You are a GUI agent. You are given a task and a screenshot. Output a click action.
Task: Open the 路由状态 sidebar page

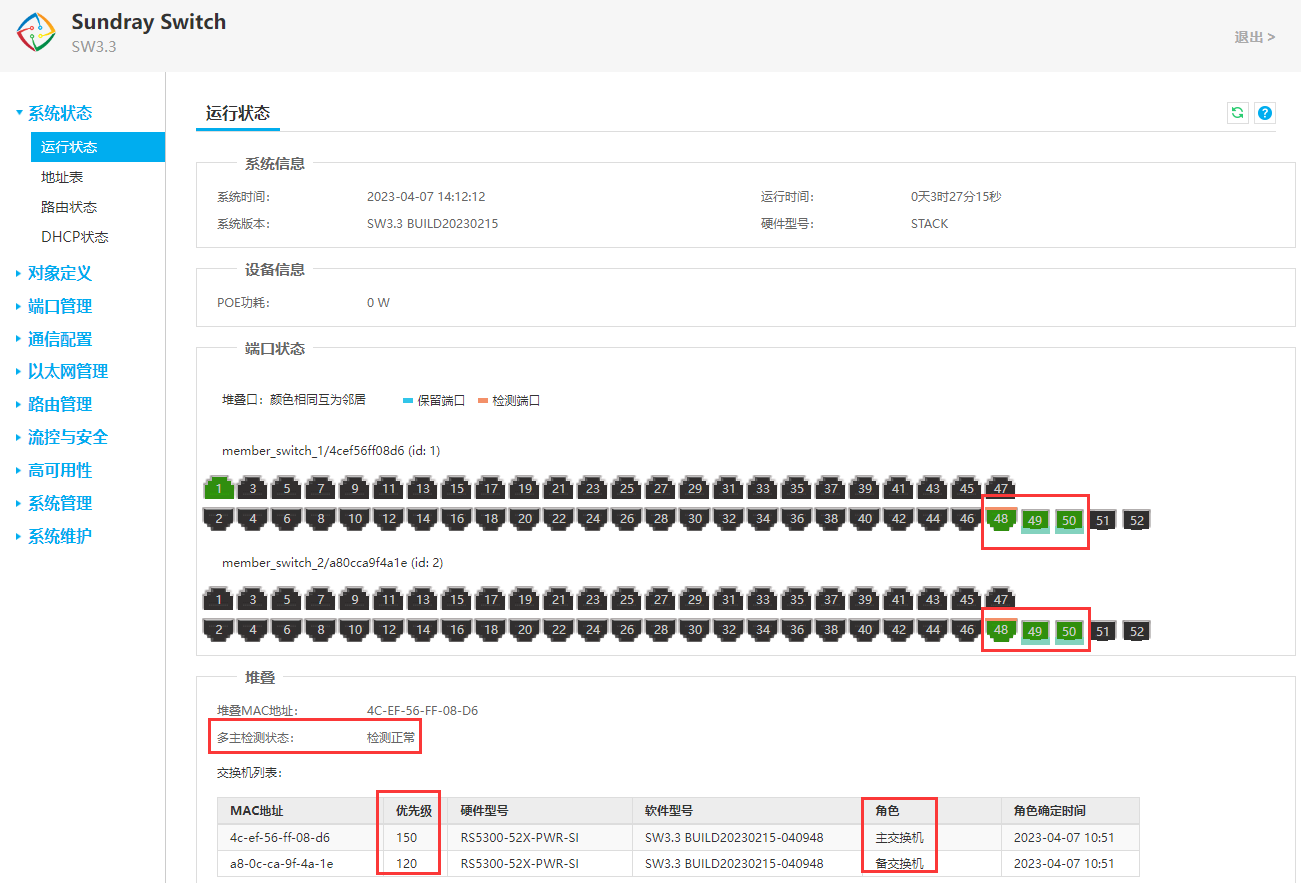(69, 207)
